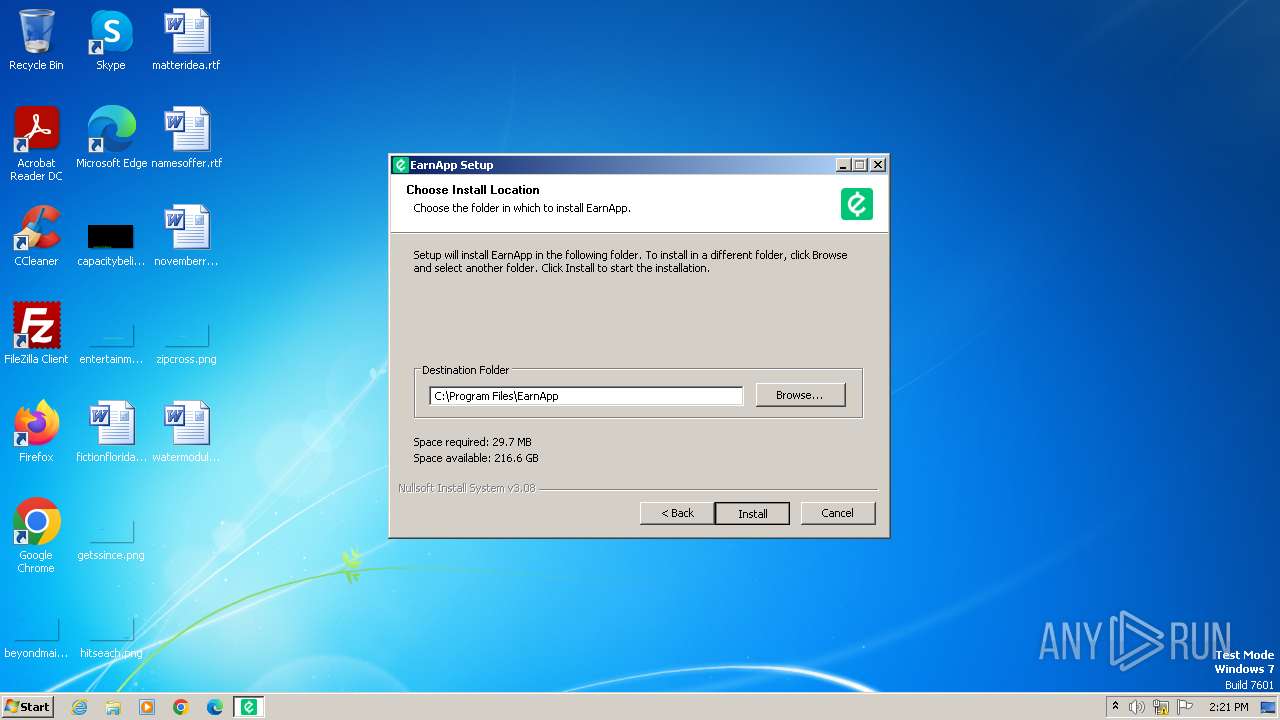Open the Acrobat Reader DC shortcut
The image size is (1280, 720).
pyautogui.click(x=36, y=144)
